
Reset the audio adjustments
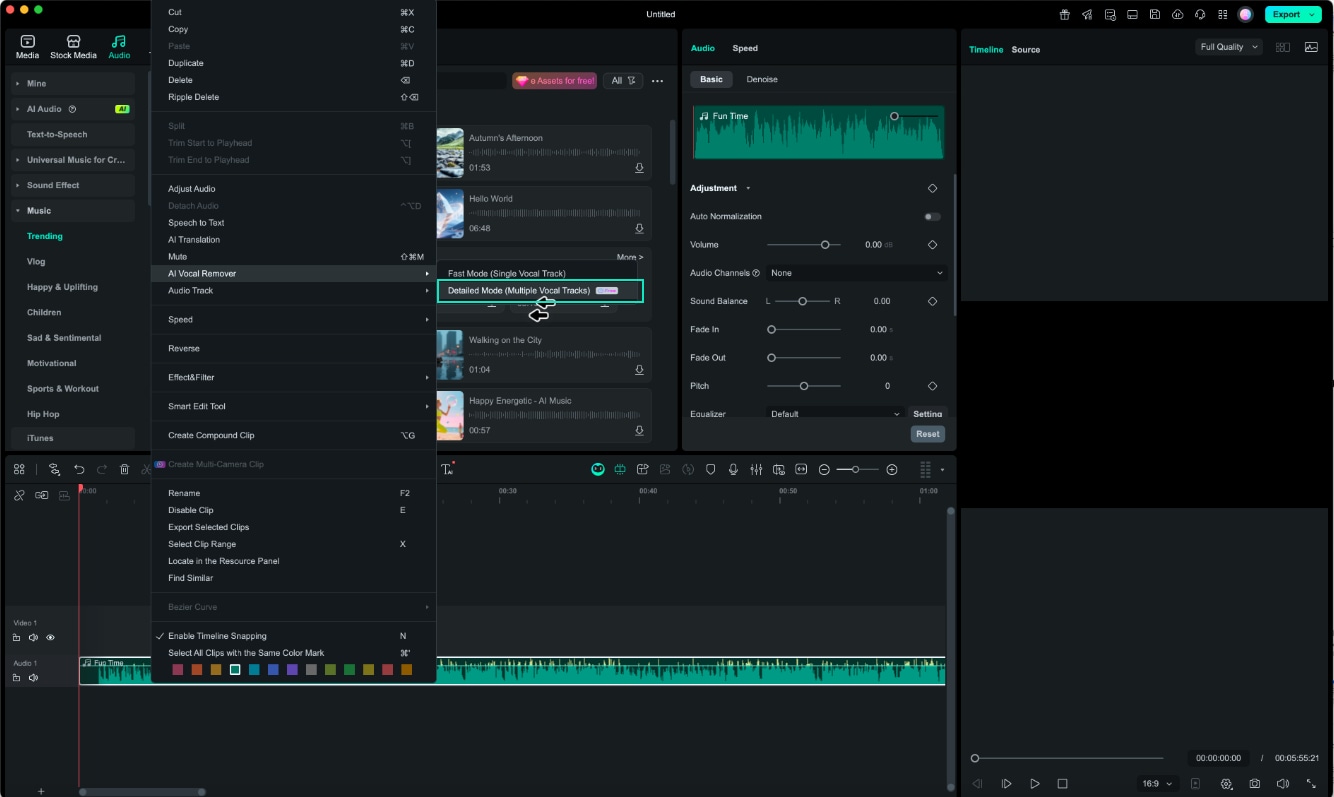point(927,434)
